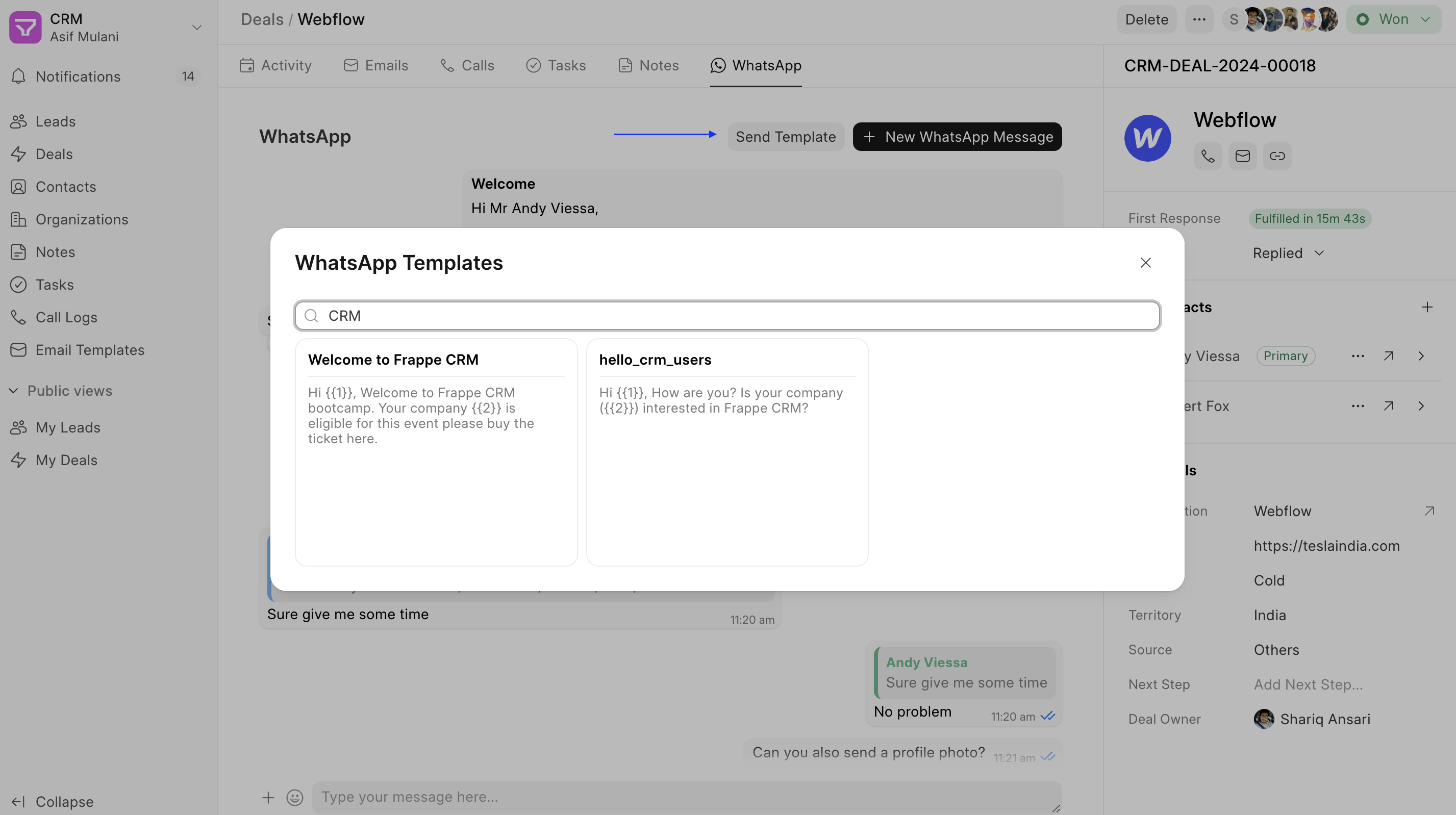
Task: Click the Send Template button
Action: coord(786,137)
